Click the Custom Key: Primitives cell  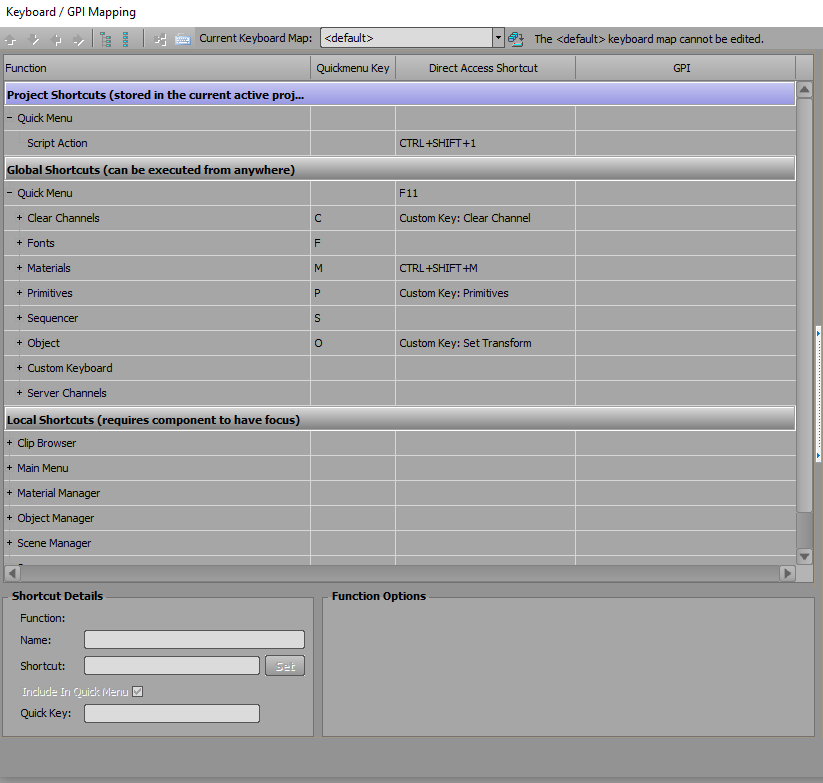[485, 293]
